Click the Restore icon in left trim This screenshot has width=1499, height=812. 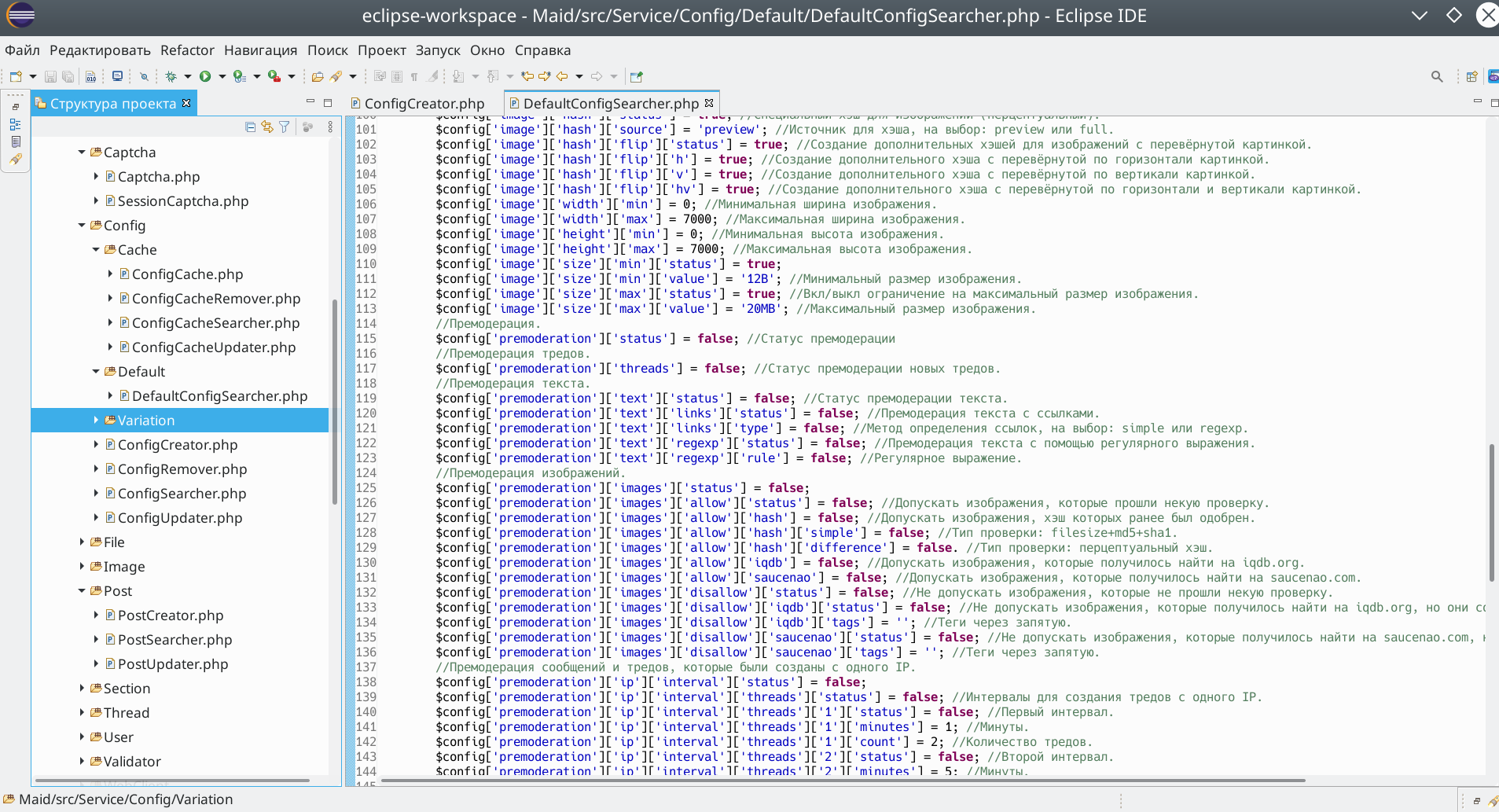coord(16,107)
